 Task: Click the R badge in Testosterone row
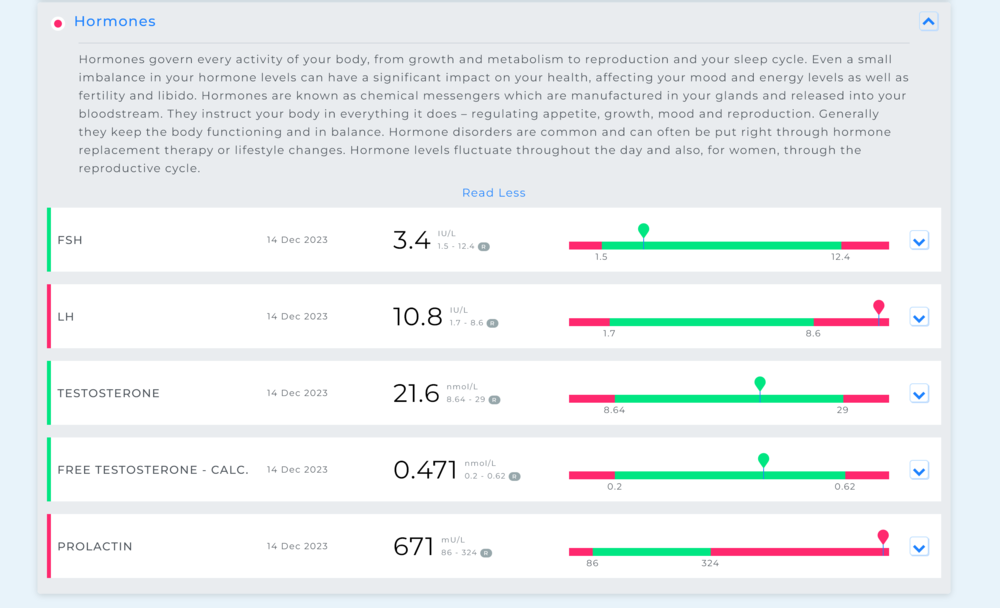[494, 399]
